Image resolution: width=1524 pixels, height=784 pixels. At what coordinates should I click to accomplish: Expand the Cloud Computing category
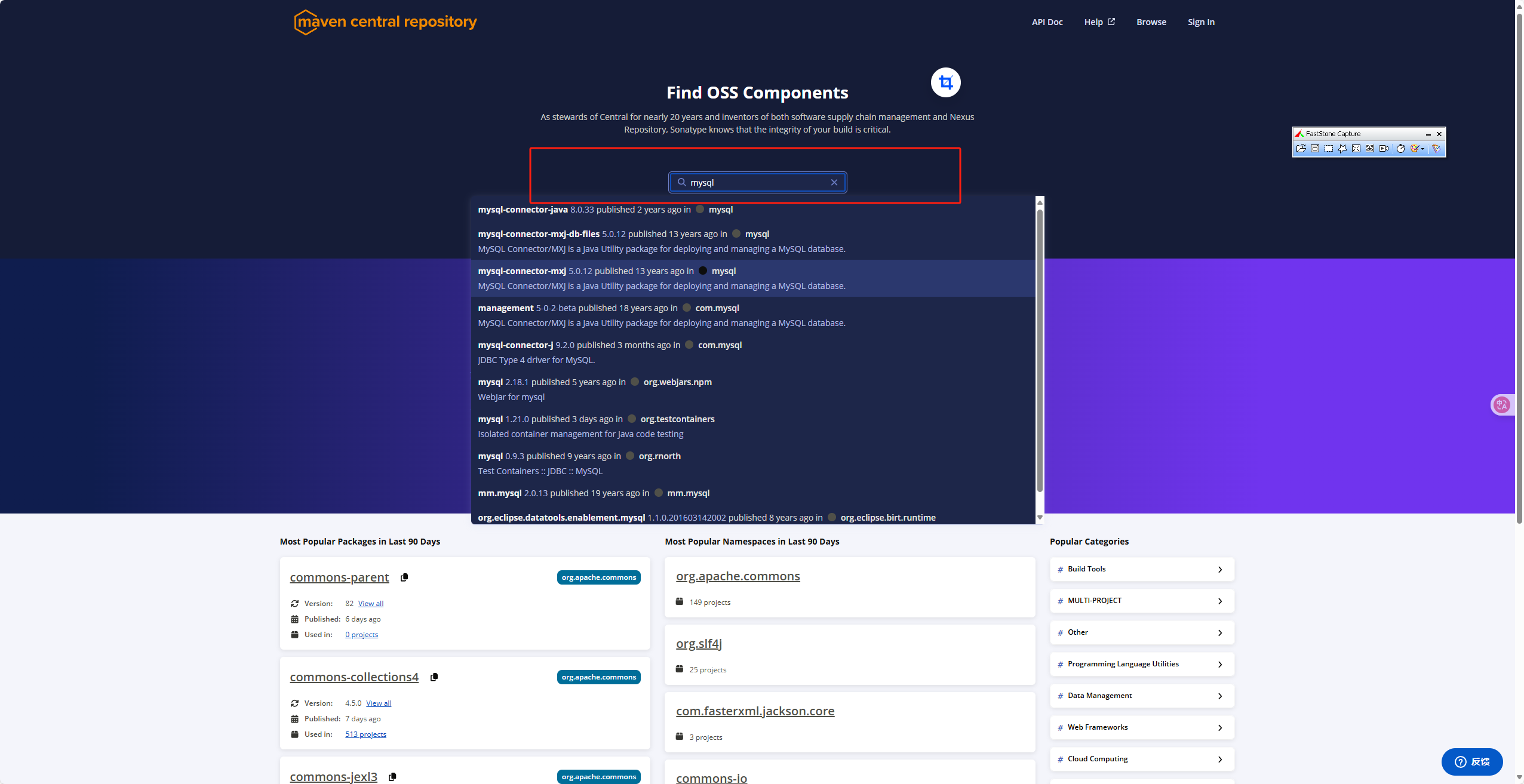(x=1141, y=759)
